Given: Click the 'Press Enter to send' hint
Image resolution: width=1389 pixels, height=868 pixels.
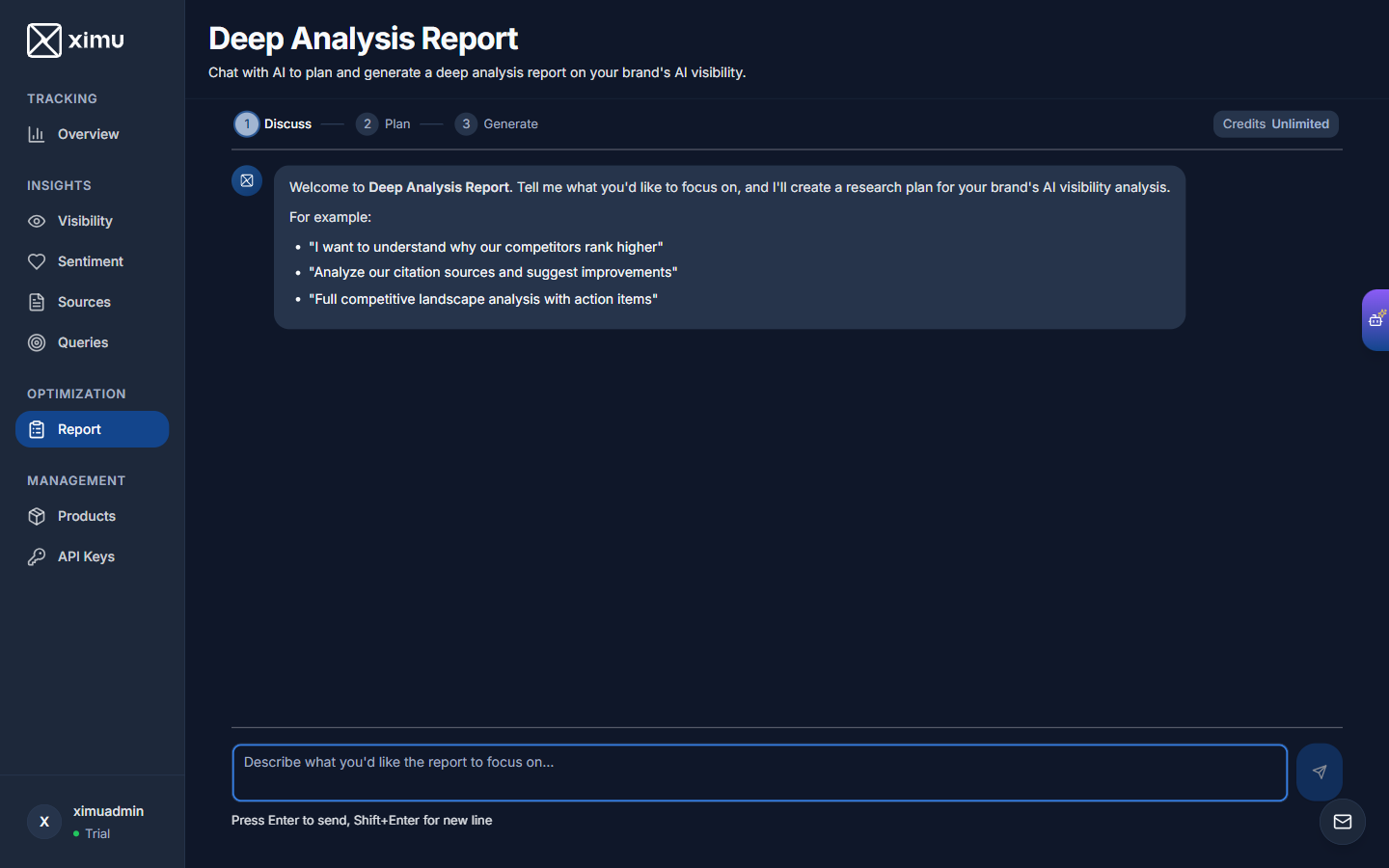Looking at the screenshot, I should [362, 820].
